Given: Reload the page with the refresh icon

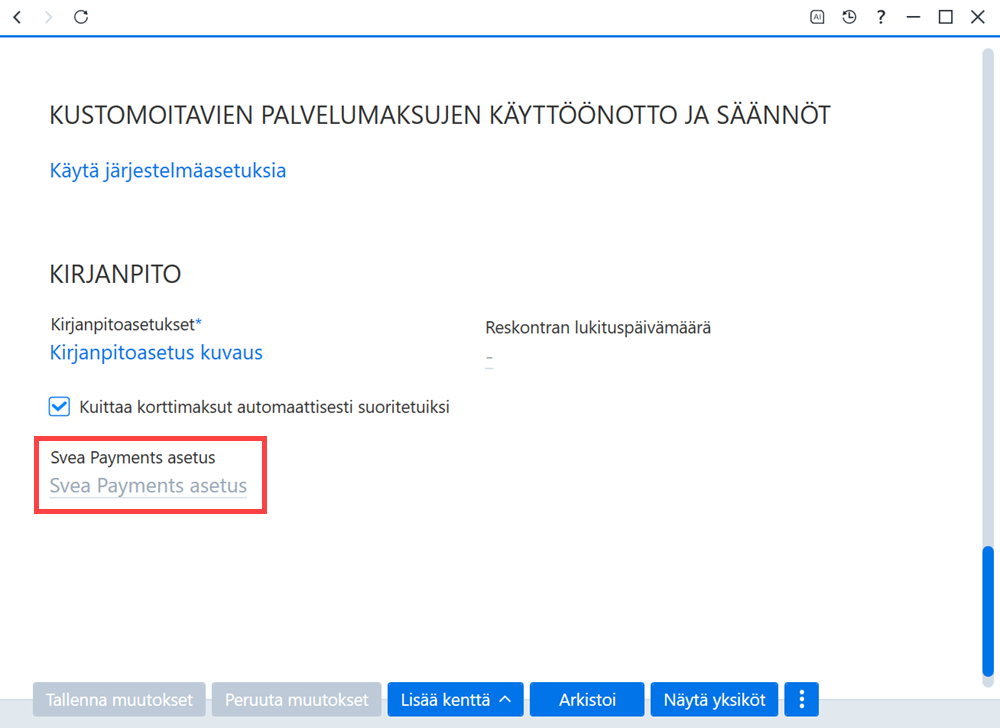Looking at the screenshot, I should pos(80,17).
